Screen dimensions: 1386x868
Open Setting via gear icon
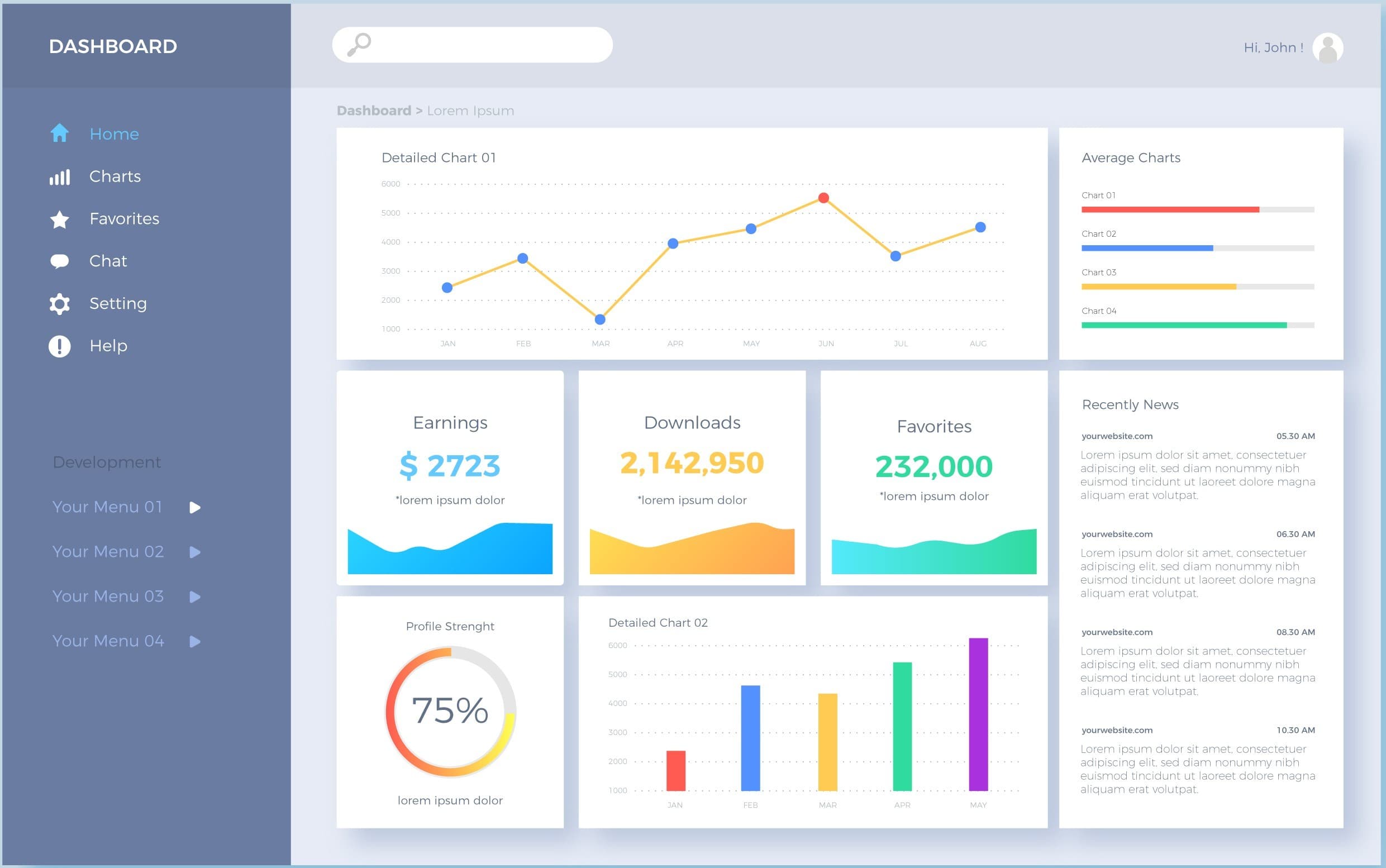pyautogui.click(x=59, y=304)
